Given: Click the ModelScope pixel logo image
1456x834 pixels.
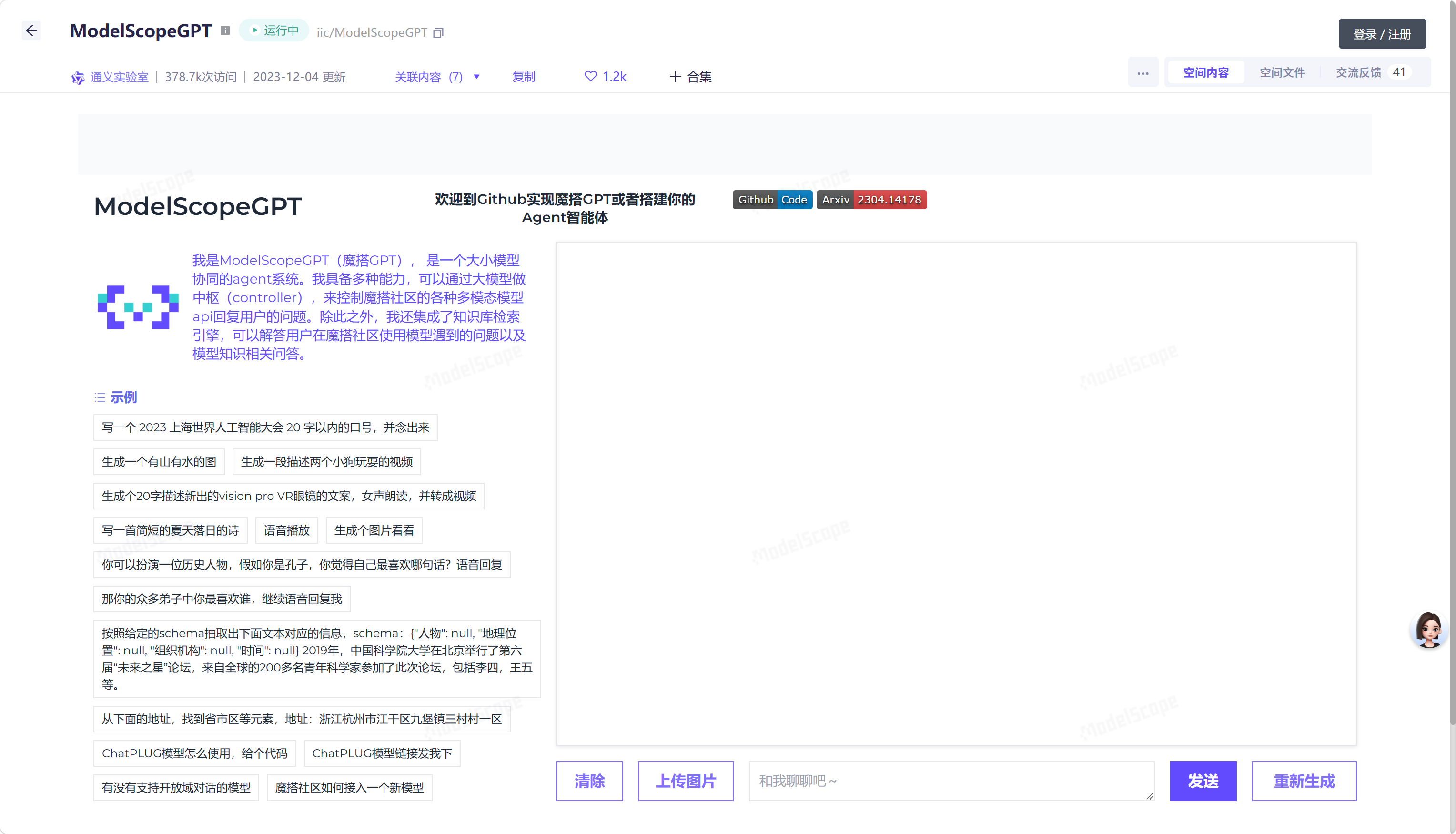Looking at the screenshot, I should point(137,307).
